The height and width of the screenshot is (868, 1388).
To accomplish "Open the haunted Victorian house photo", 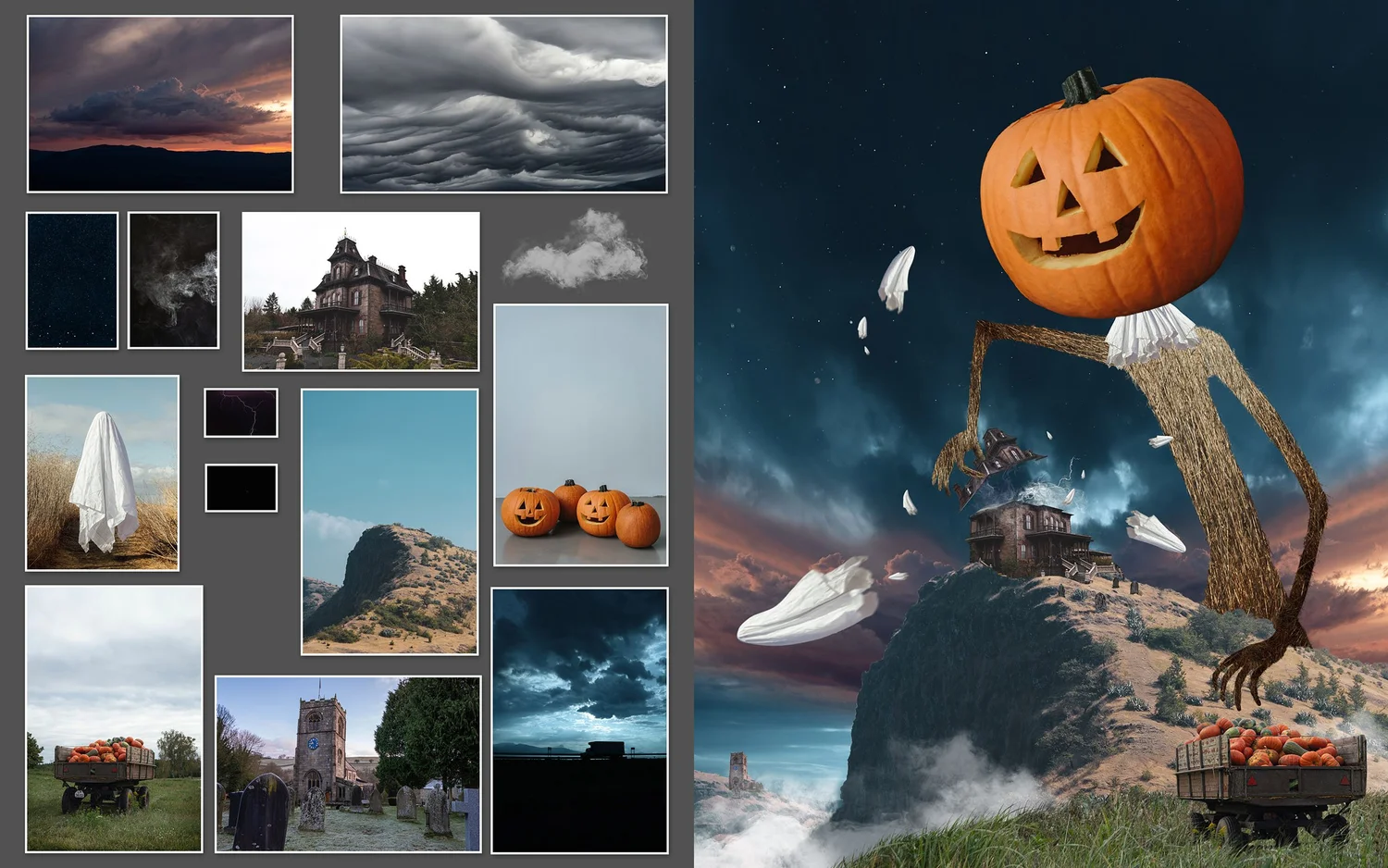I will [x=361, y=291].
